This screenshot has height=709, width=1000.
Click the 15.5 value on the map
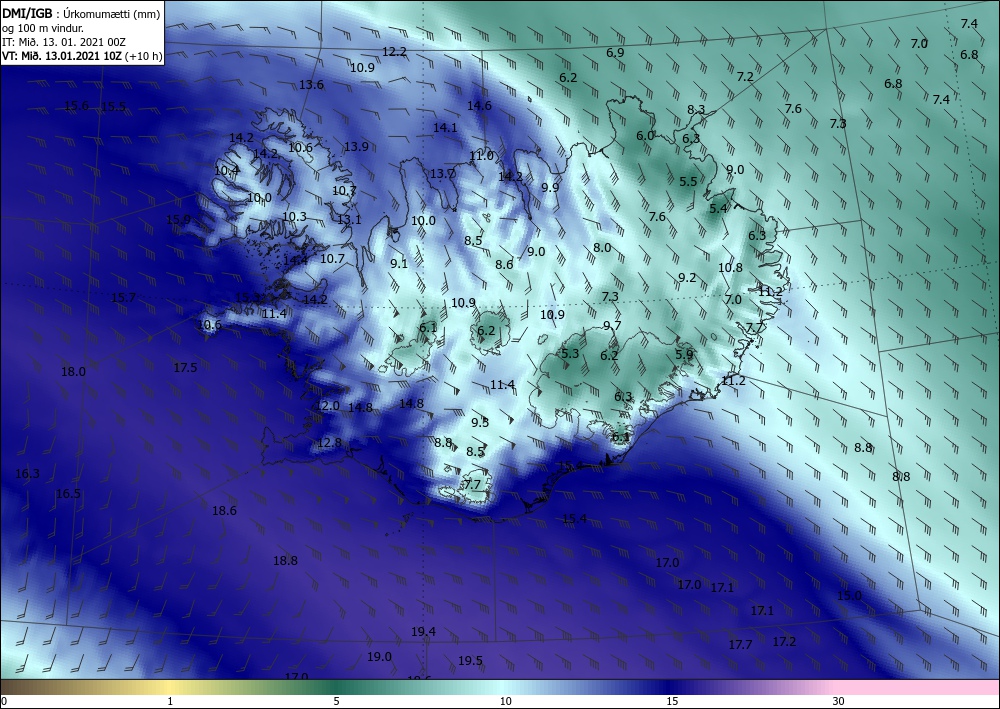pyautogui.click(x=114, y=106)
